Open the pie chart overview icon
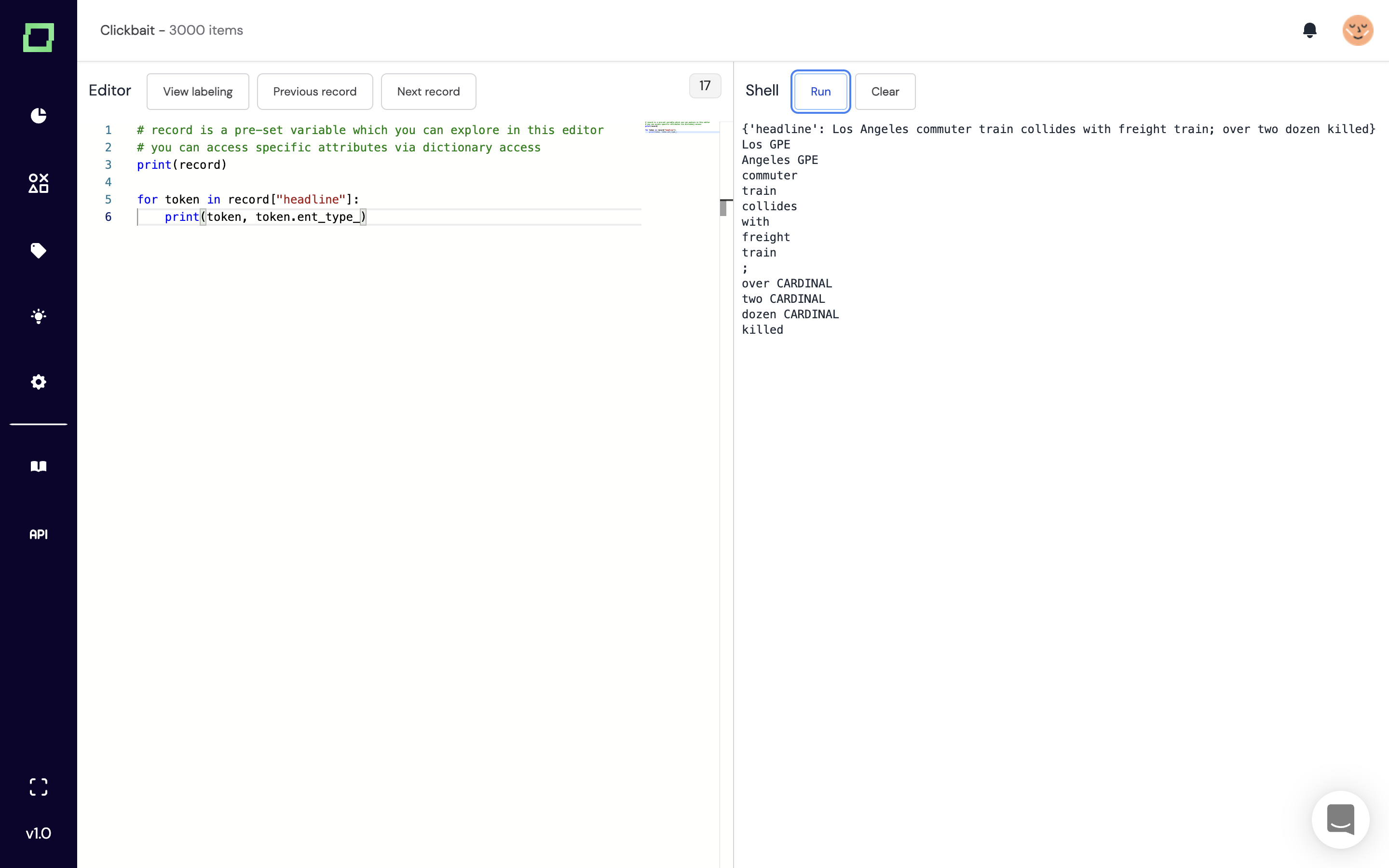Screen dimensions: 1389x868 click(x=39, y=115)
